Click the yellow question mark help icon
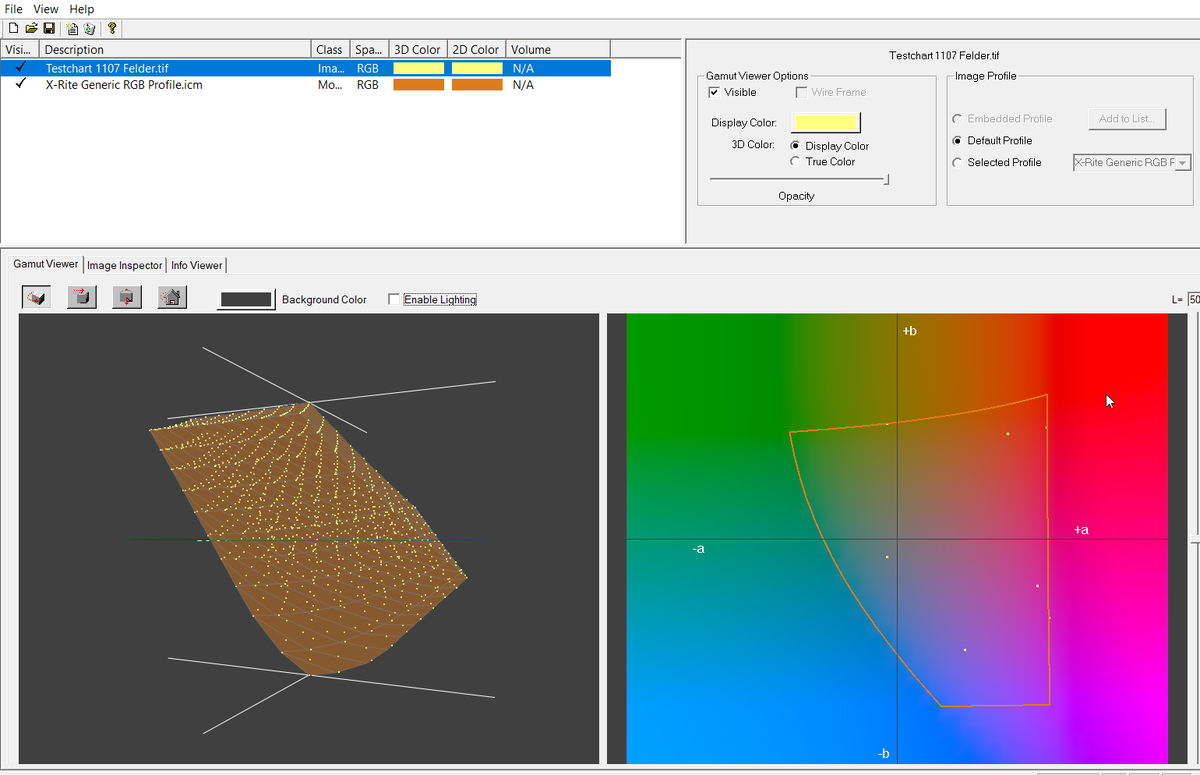Image resolution: width=1200 pixels, height=775 pixels. pyautogui.click(x=111, y=29)
